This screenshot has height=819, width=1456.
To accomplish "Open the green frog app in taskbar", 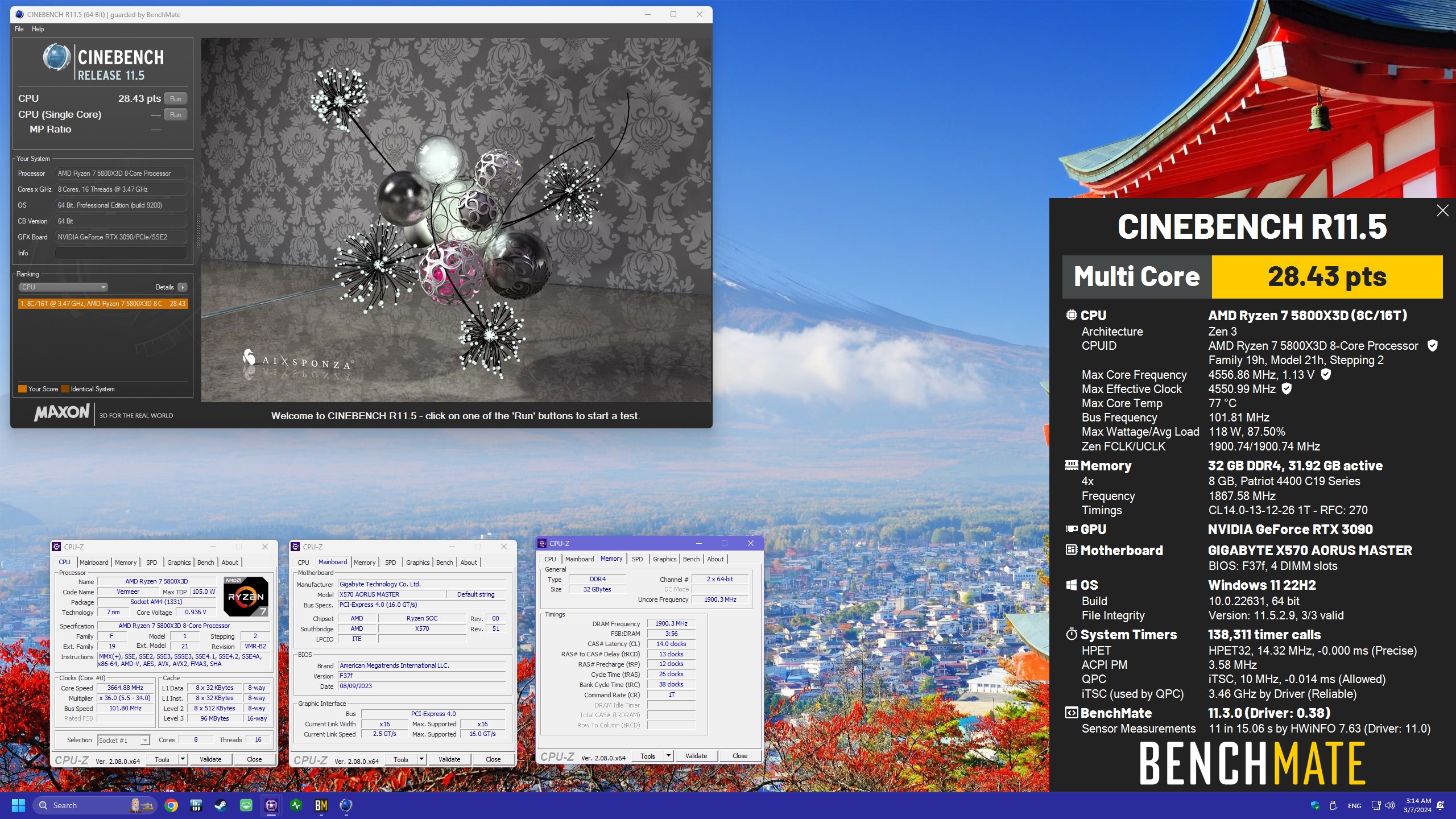I will tap(246, 805).
